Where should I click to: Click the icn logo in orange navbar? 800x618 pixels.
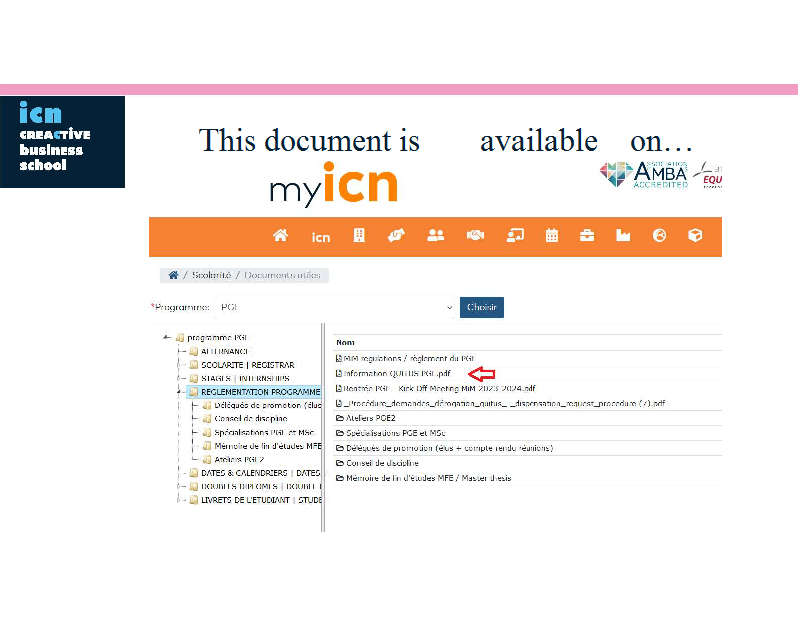coord(321,237)
